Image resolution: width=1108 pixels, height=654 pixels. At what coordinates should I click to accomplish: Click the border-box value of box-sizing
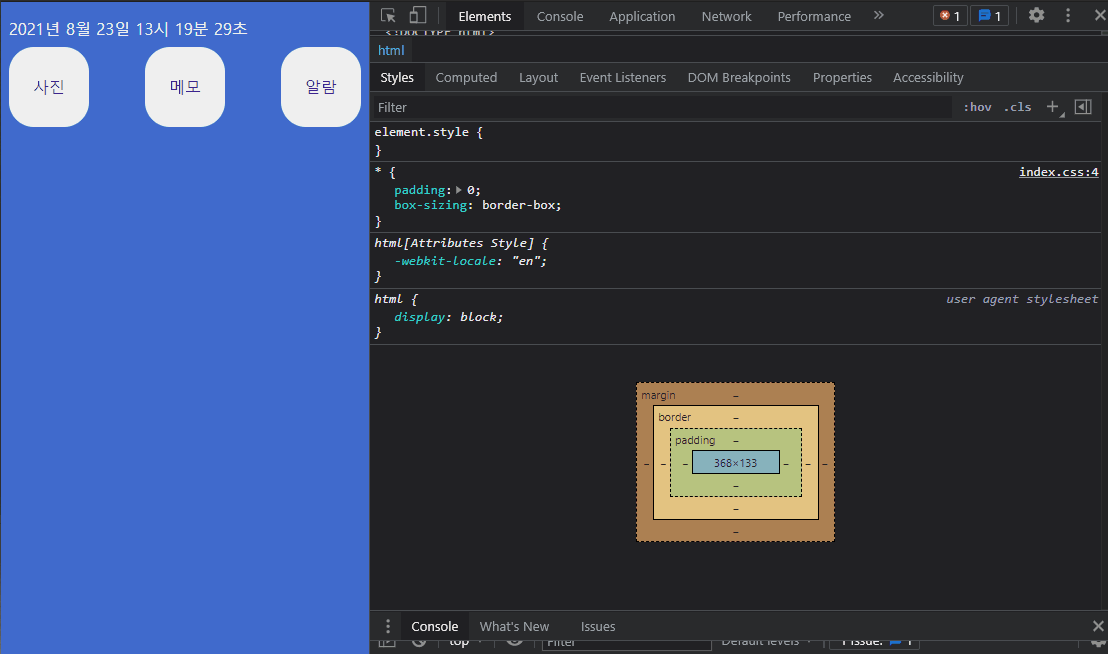519,205
